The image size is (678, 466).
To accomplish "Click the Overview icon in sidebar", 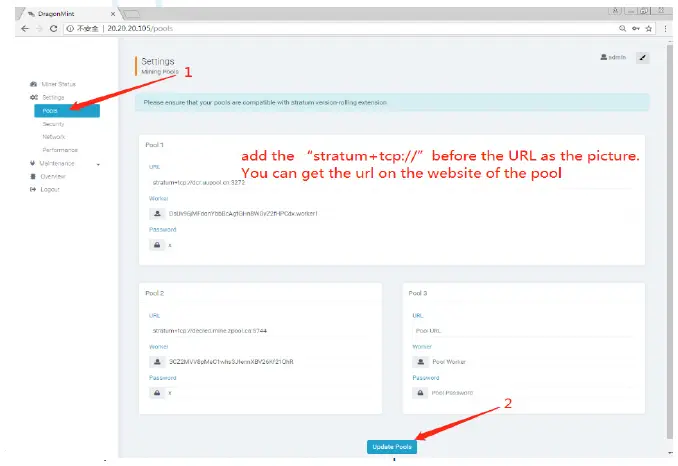I will tap(33, 176).
